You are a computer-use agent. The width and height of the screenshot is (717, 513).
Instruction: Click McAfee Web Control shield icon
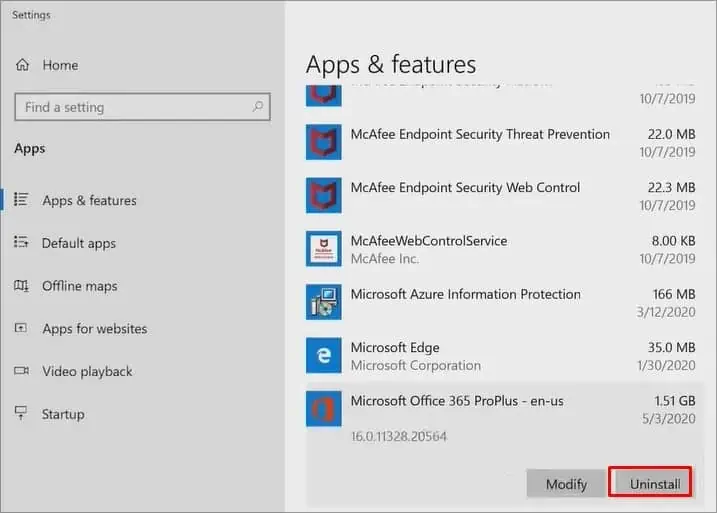coord(324,195)
